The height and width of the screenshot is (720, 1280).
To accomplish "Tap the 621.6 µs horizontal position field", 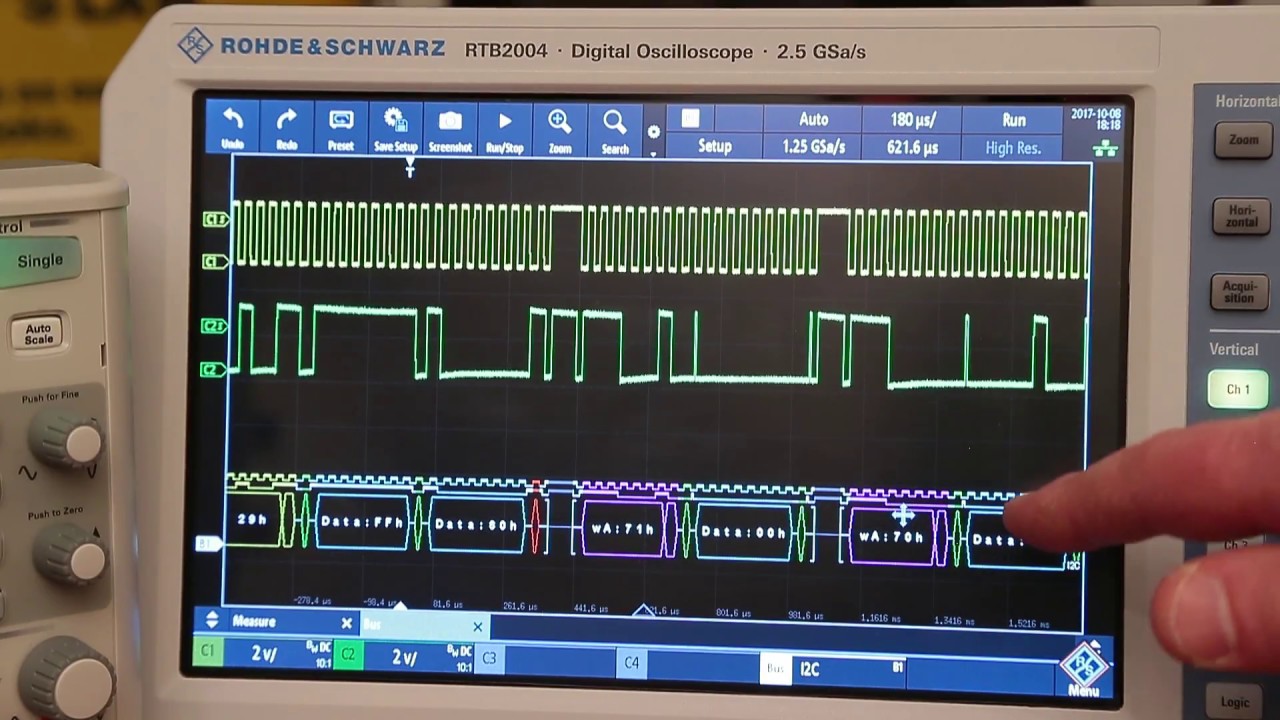I will [912, 147].
